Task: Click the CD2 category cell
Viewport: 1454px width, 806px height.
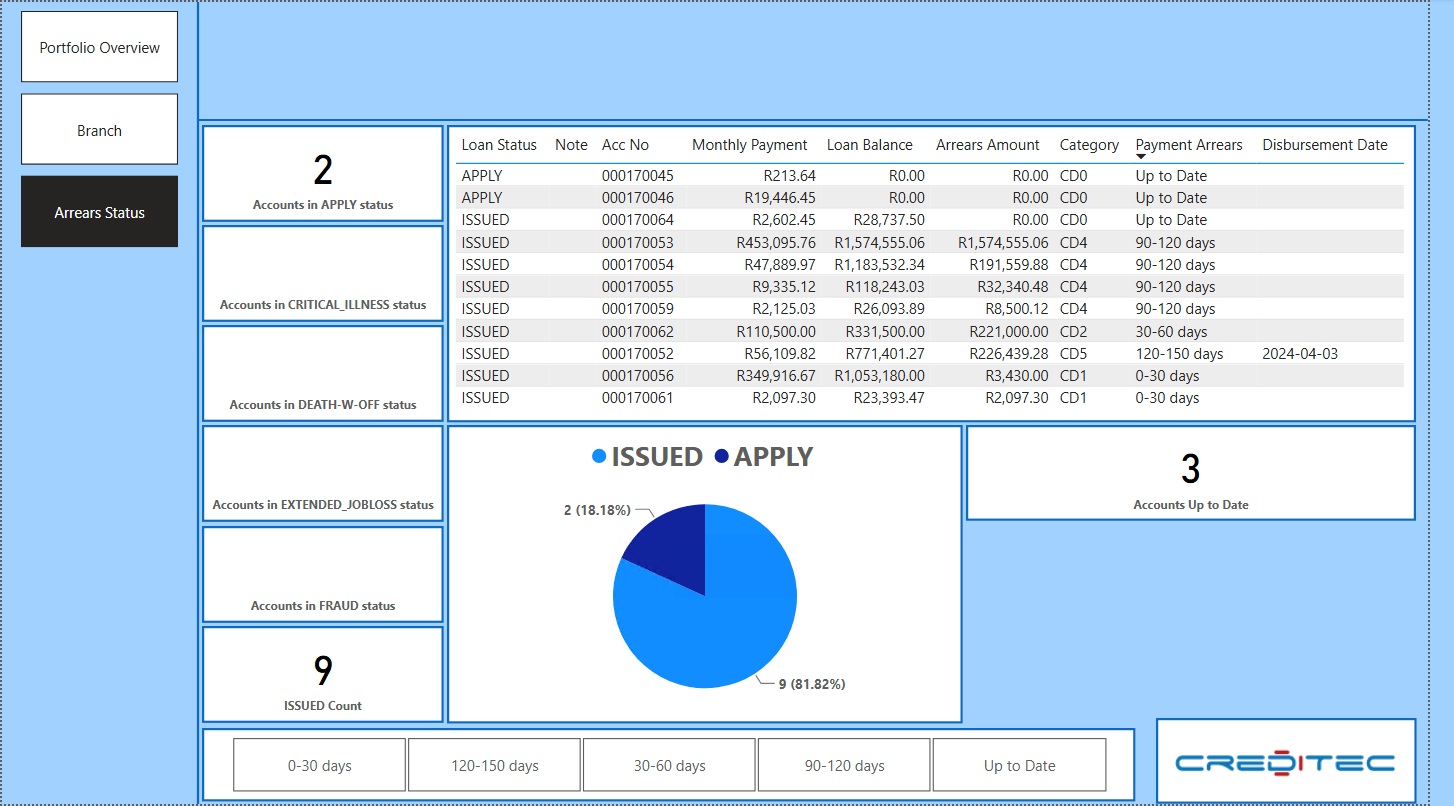Action: pos(1073,331)
